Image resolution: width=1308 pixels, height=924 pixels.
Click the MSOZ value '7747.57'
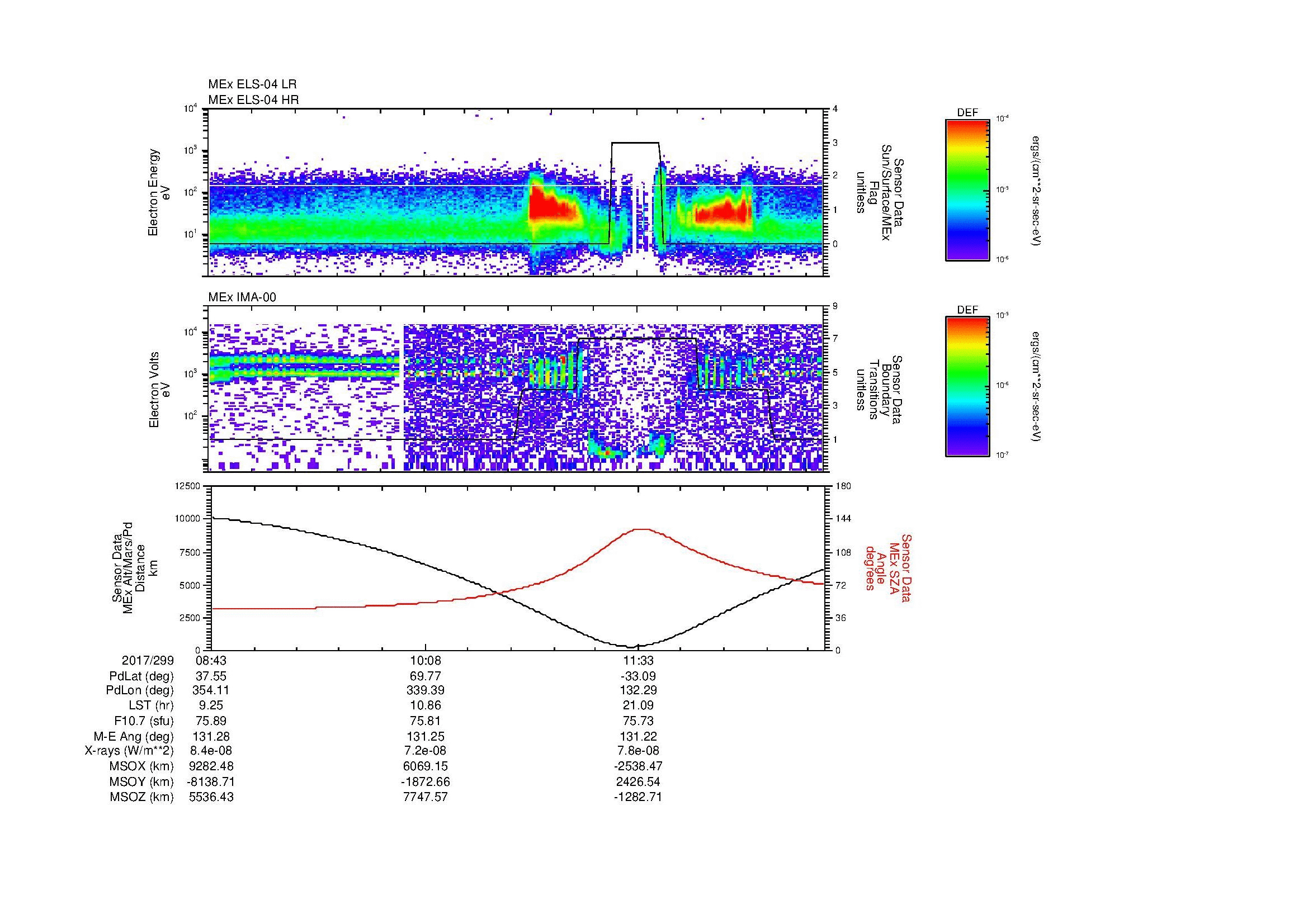tap(426, 797)
